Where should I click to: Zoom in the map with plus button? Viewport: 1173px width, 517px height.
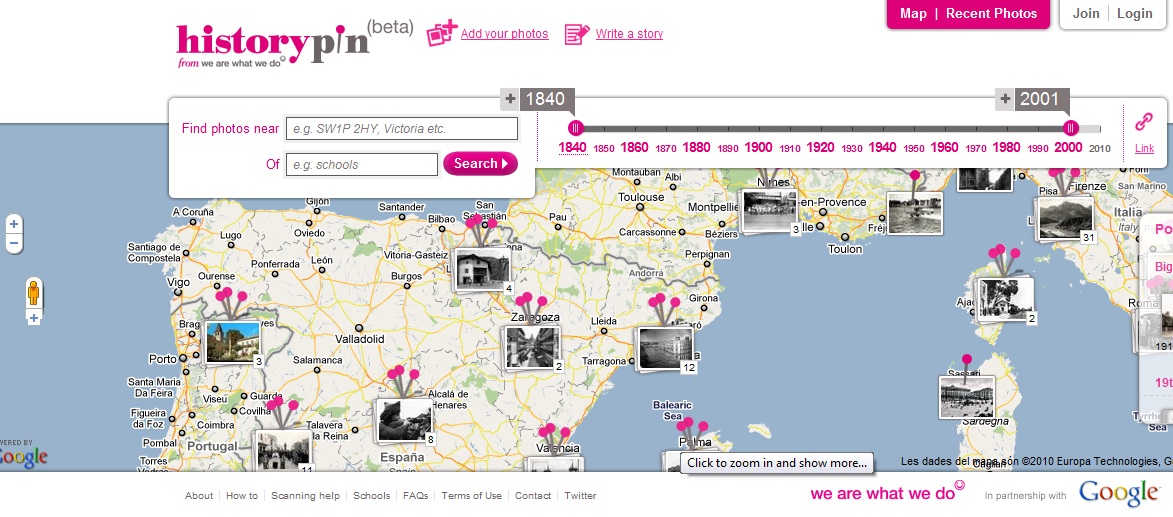point(14,224)
